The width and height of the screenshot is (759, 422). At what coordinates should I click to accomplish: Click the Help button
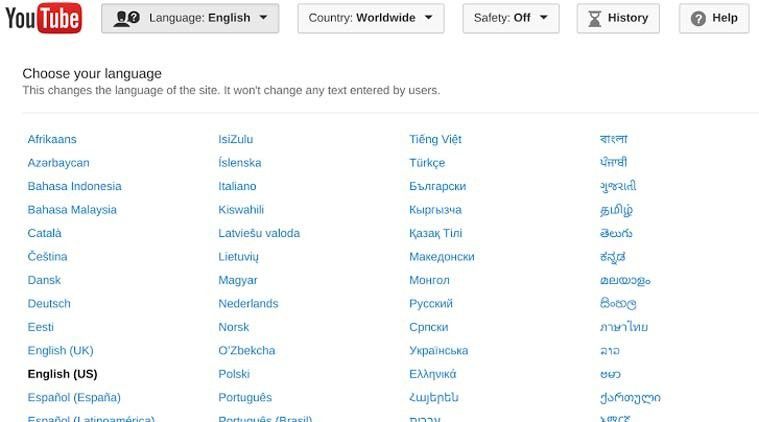pos(714,18)
